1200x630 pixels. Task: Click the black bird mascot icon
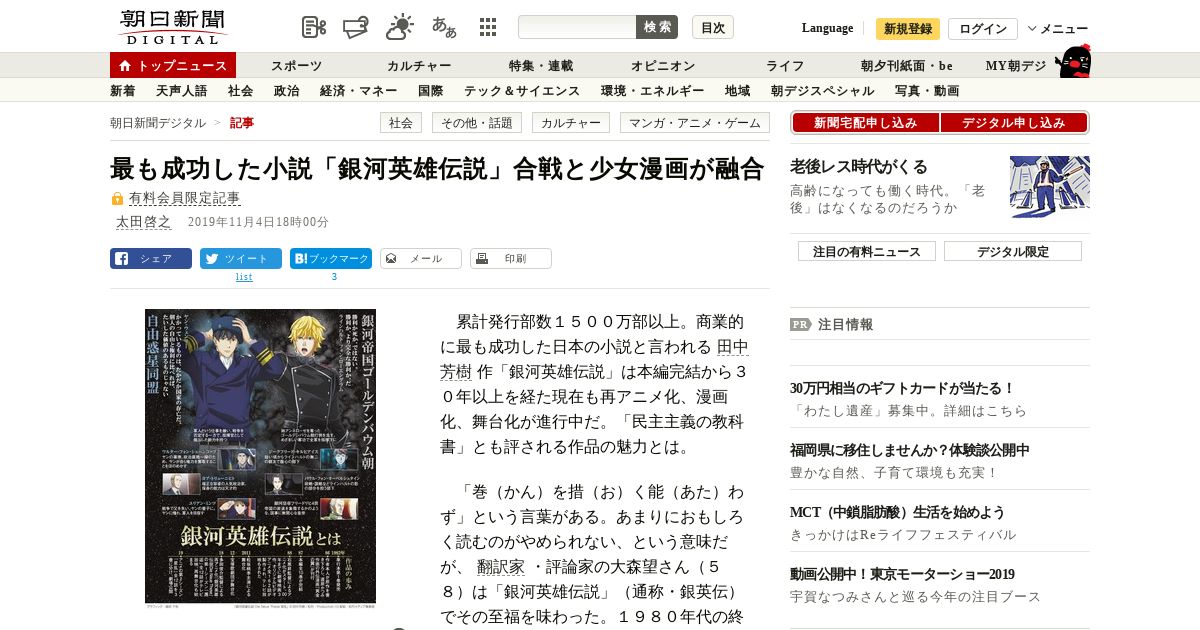1073,62
